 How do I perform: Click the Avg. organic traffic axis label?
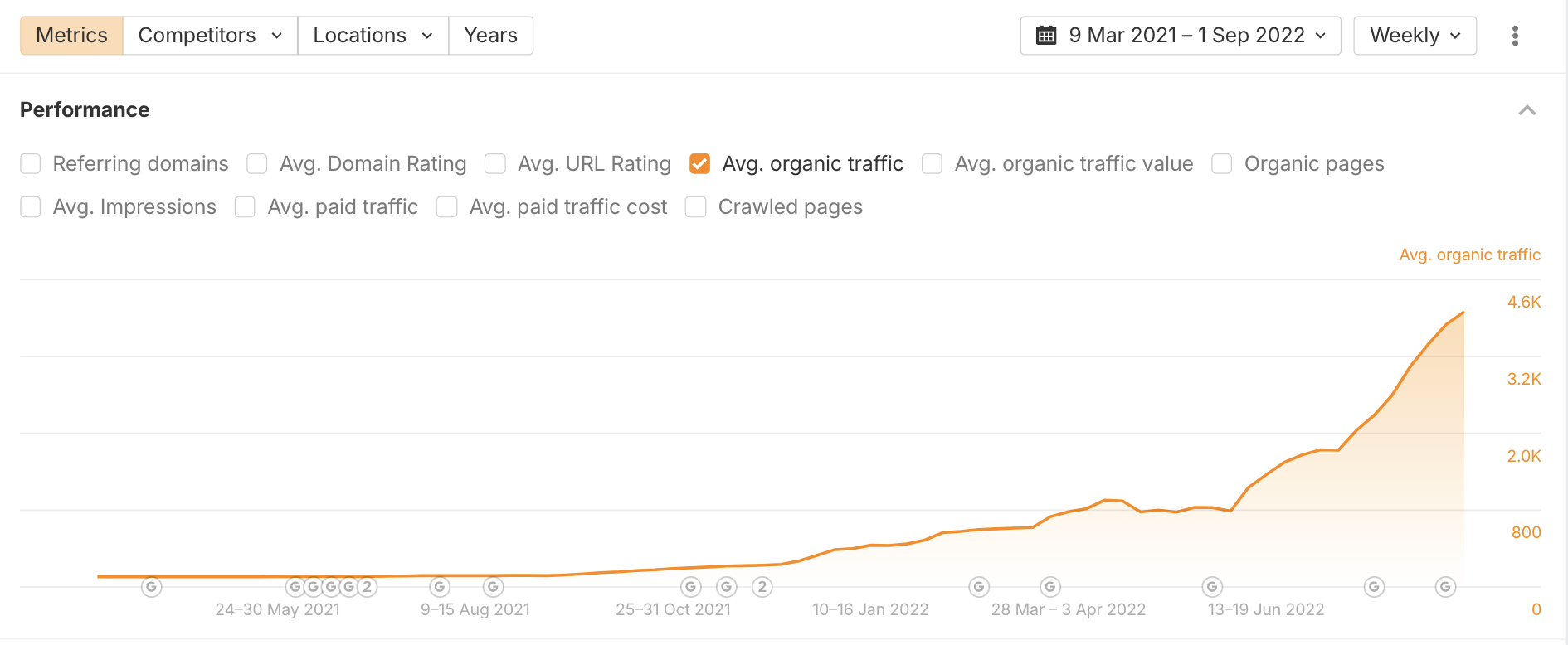click(1469, 255)
